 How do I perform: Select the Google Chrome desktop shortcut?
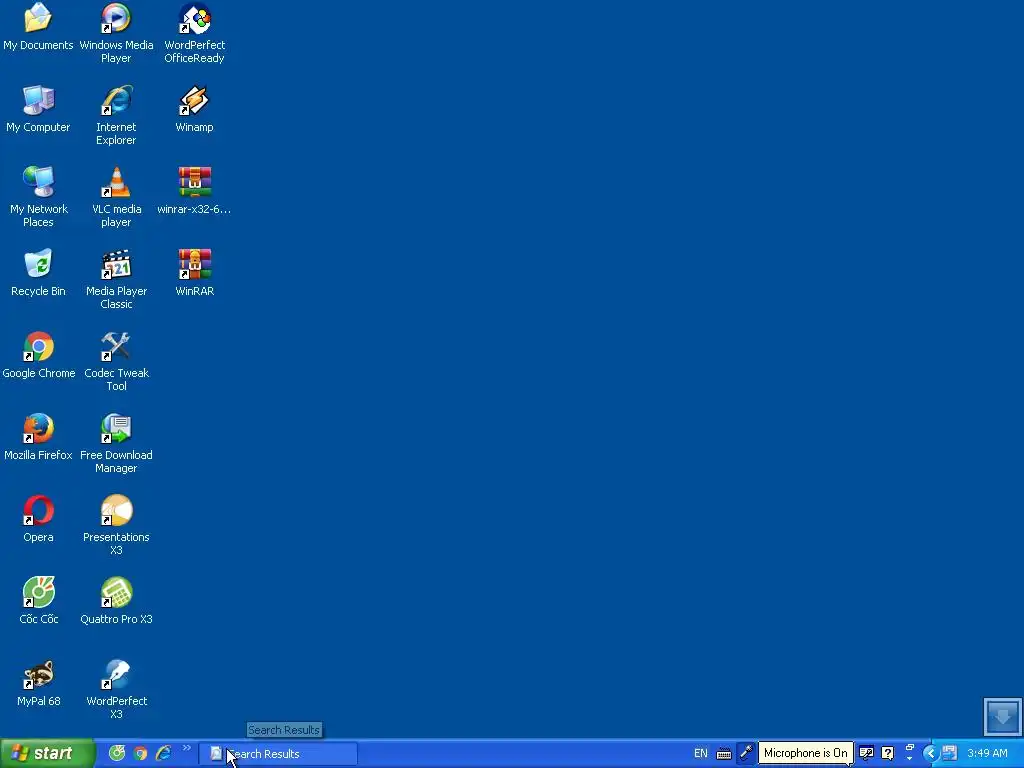(38, 355)
